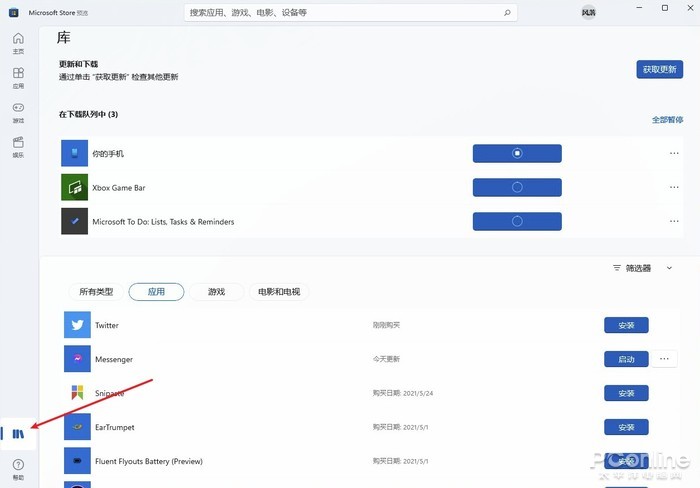The height and width of the screenshot is (488, 700).
Task: Stop the Your Phone download
Action: pos(517,153)
